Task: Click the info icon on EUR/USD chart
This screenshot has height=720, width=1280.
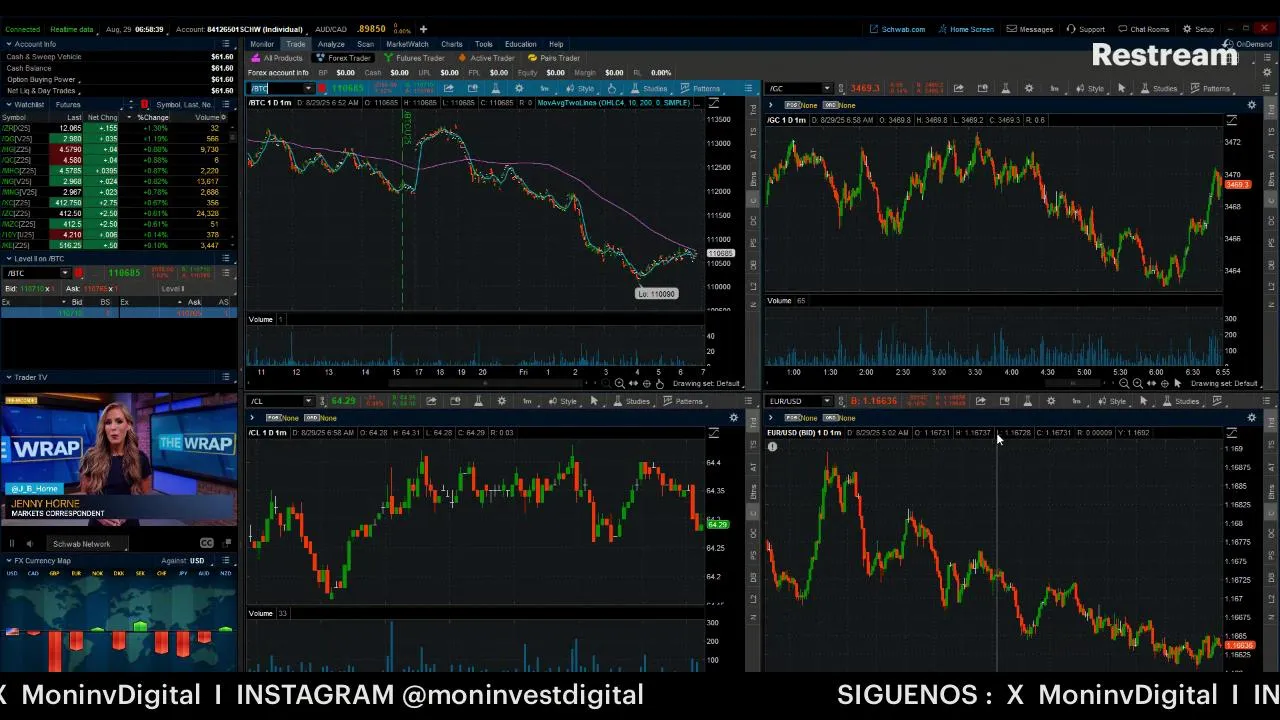Action: point(772,446)
